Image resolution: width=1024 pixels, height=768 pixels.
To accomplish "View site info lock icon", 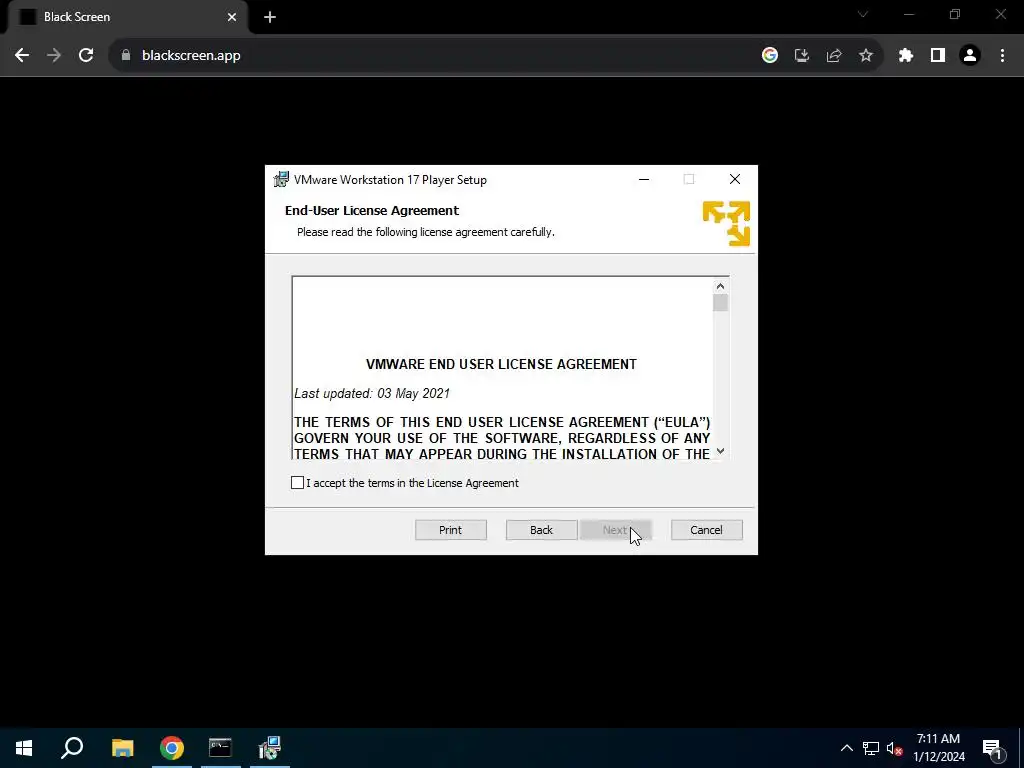I will (x=126, y=56).
